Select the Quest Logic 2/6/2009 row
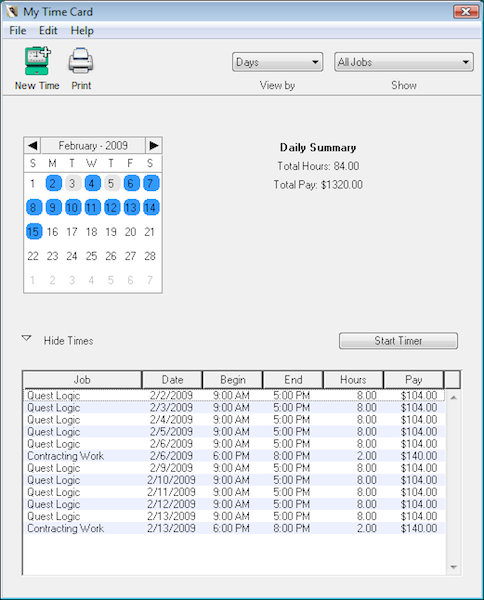The image size is (484, 600). coord(234,444)
